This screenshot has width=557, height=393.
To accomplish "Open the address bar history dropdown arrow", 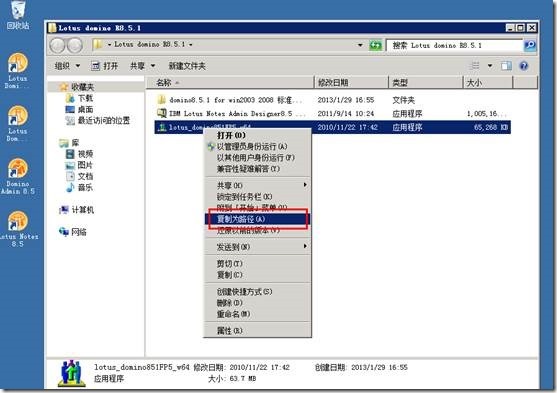I will [x=360, y=45].
